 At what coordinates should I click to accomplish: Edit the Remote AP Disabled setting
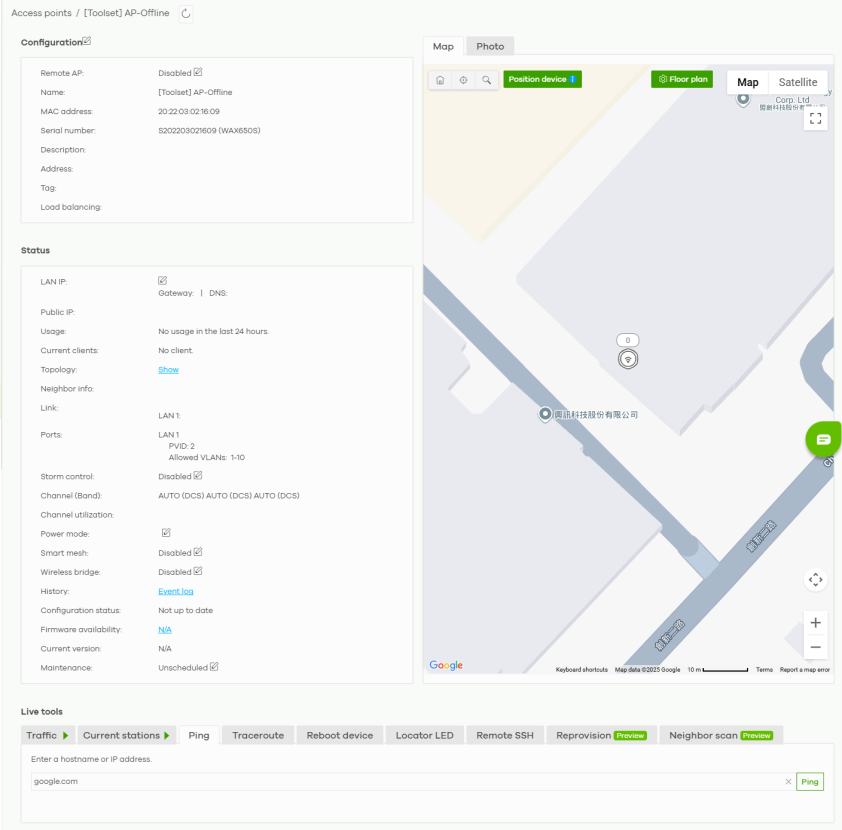pos(198,72)
